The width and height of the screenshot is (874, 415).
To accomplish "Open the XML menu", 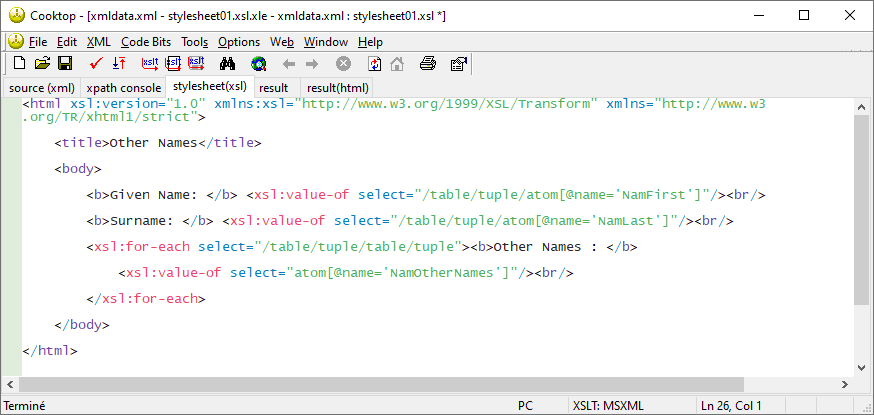I will coord(99,42).
